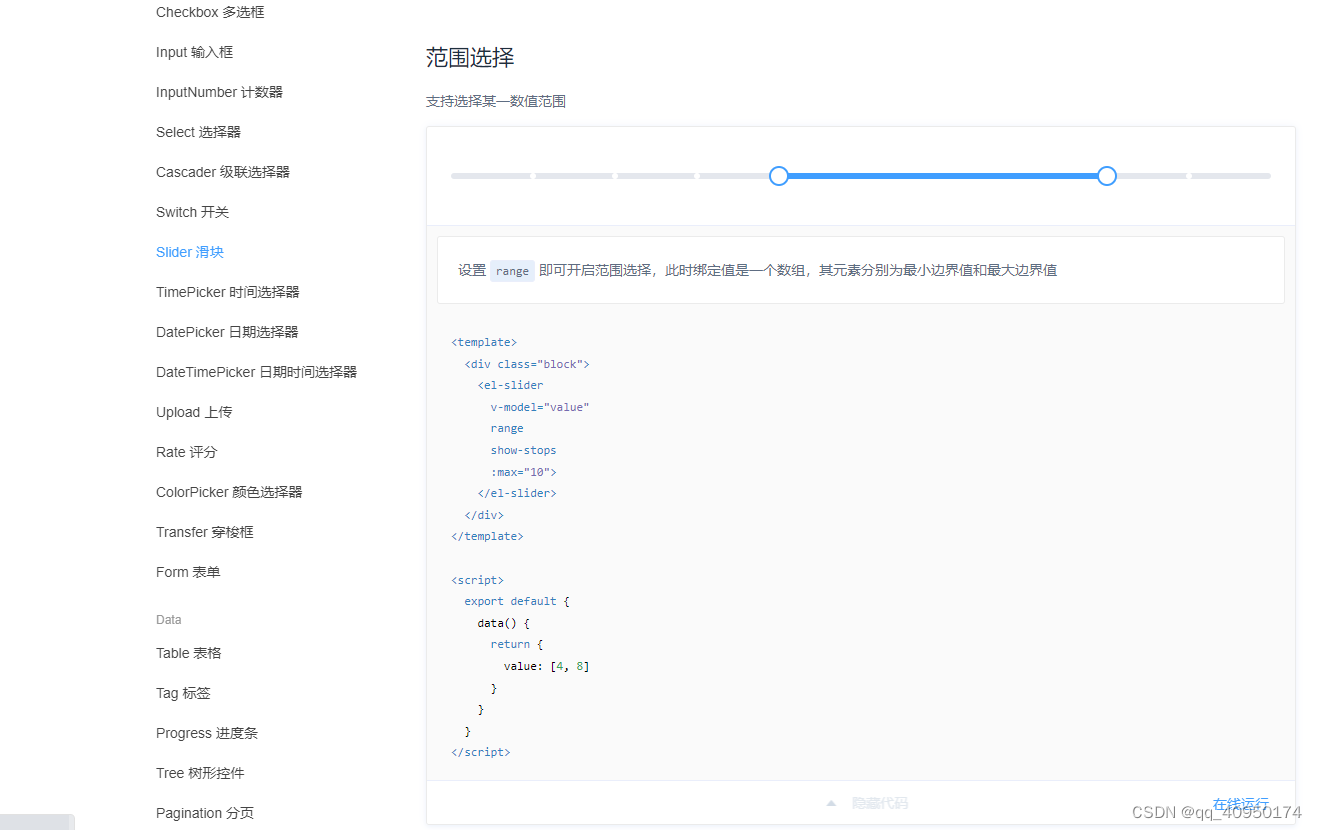The height and width of the screenshot is (830, 1317).
Task: Click the Data section label
Action: (169, 620)
